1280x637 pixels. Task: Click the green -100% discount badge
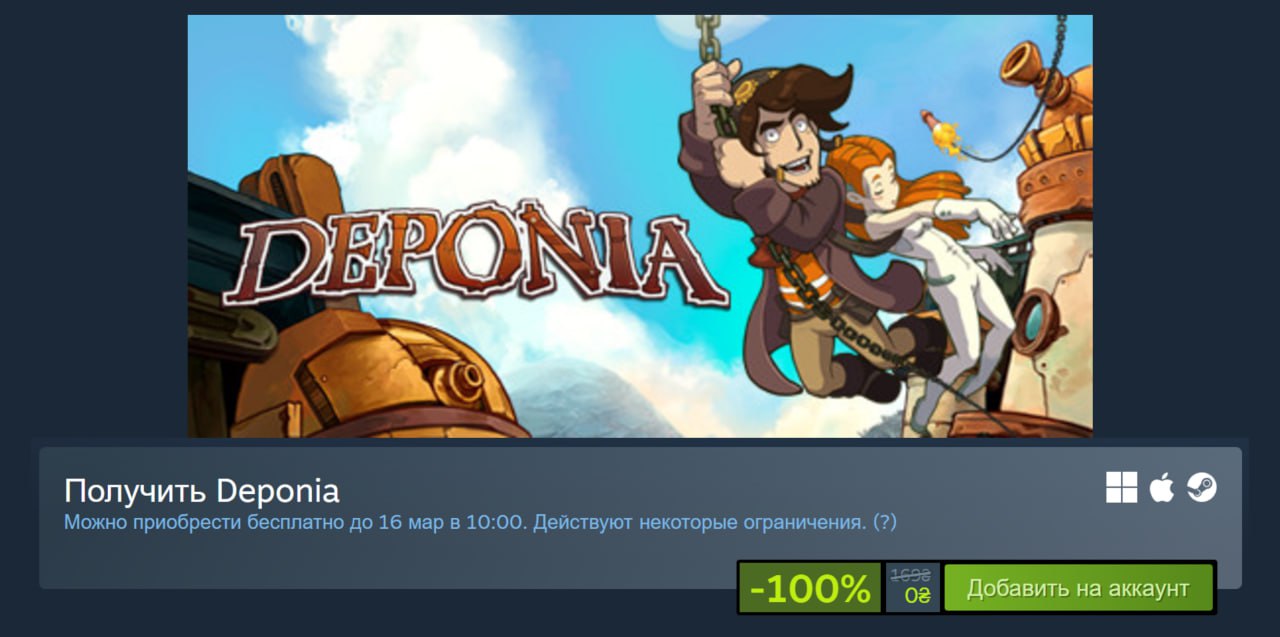[x=810, y=588]
